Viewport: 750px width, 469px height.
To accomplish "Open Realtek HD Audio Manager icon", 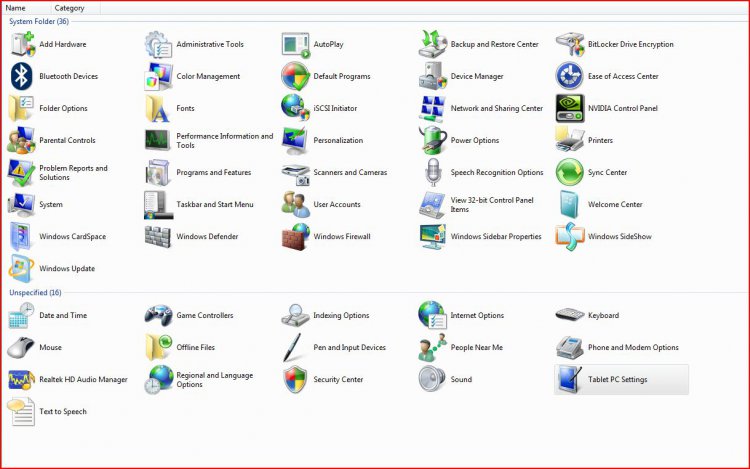I will pos(22,379).
